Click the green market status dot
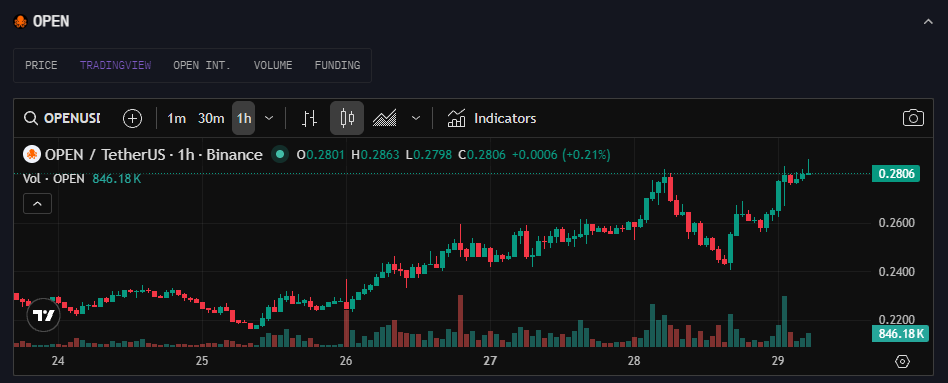This screenshot has height=383, width=948. (x=279, y=154)
